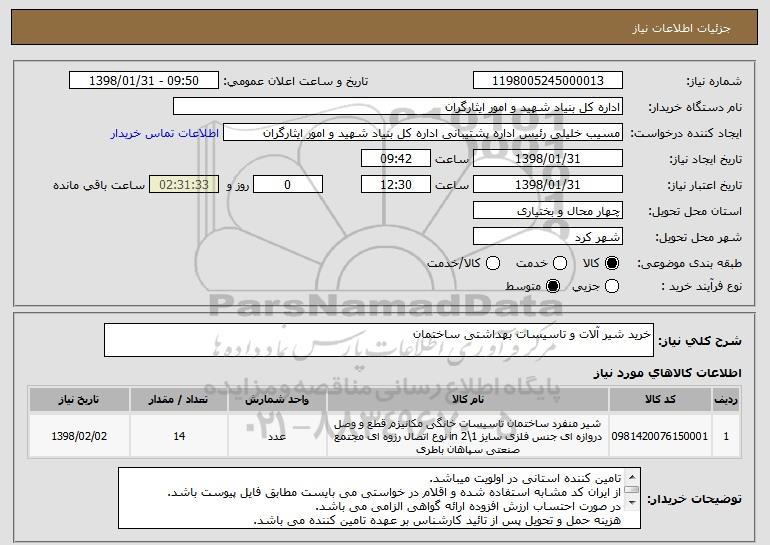Viewport: 770px width, 545px height.
Task: Choose the جزیی purchase type radio
Action: click(612, 286)
